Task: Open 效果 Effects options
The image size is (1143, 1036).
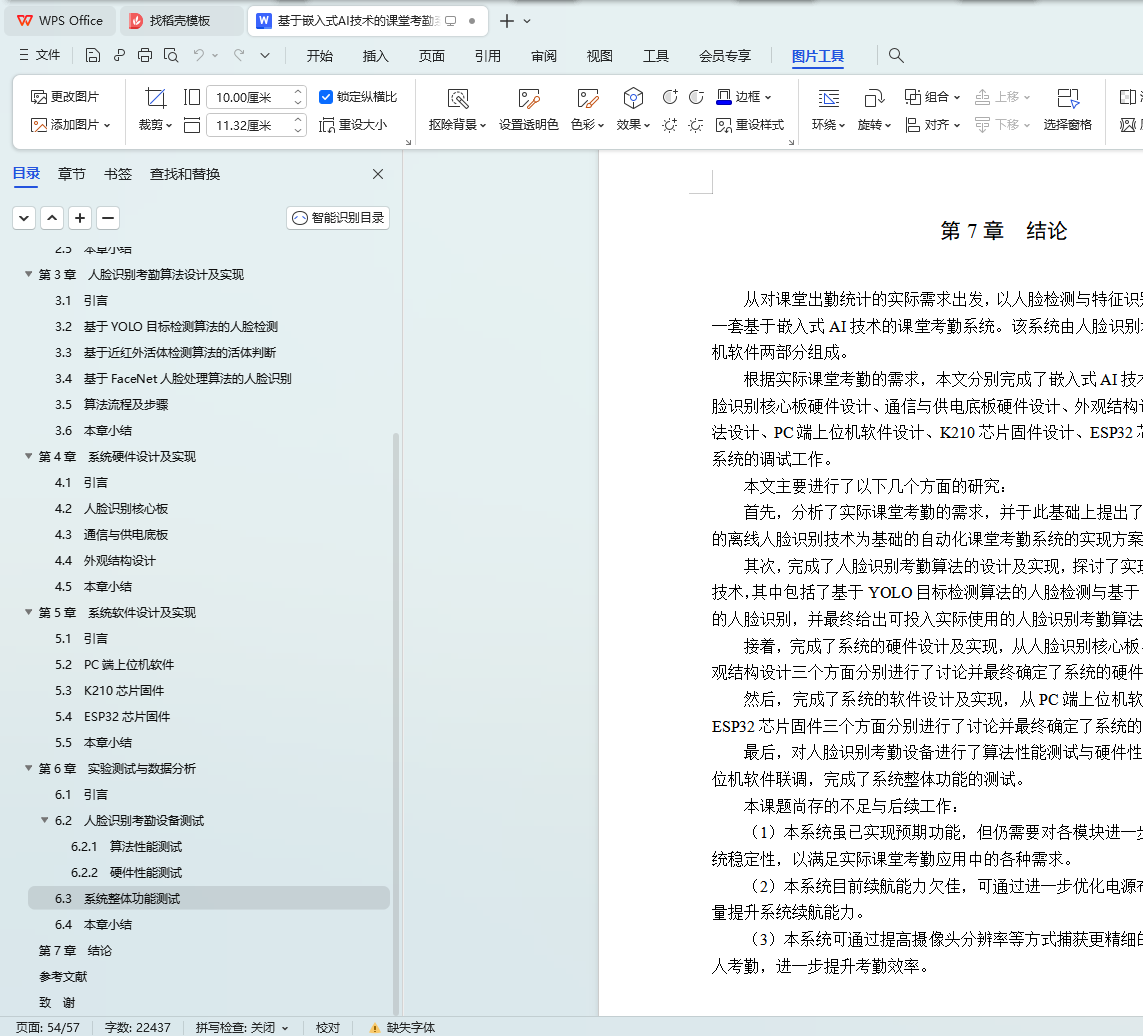Action: [x=633, y=109]
